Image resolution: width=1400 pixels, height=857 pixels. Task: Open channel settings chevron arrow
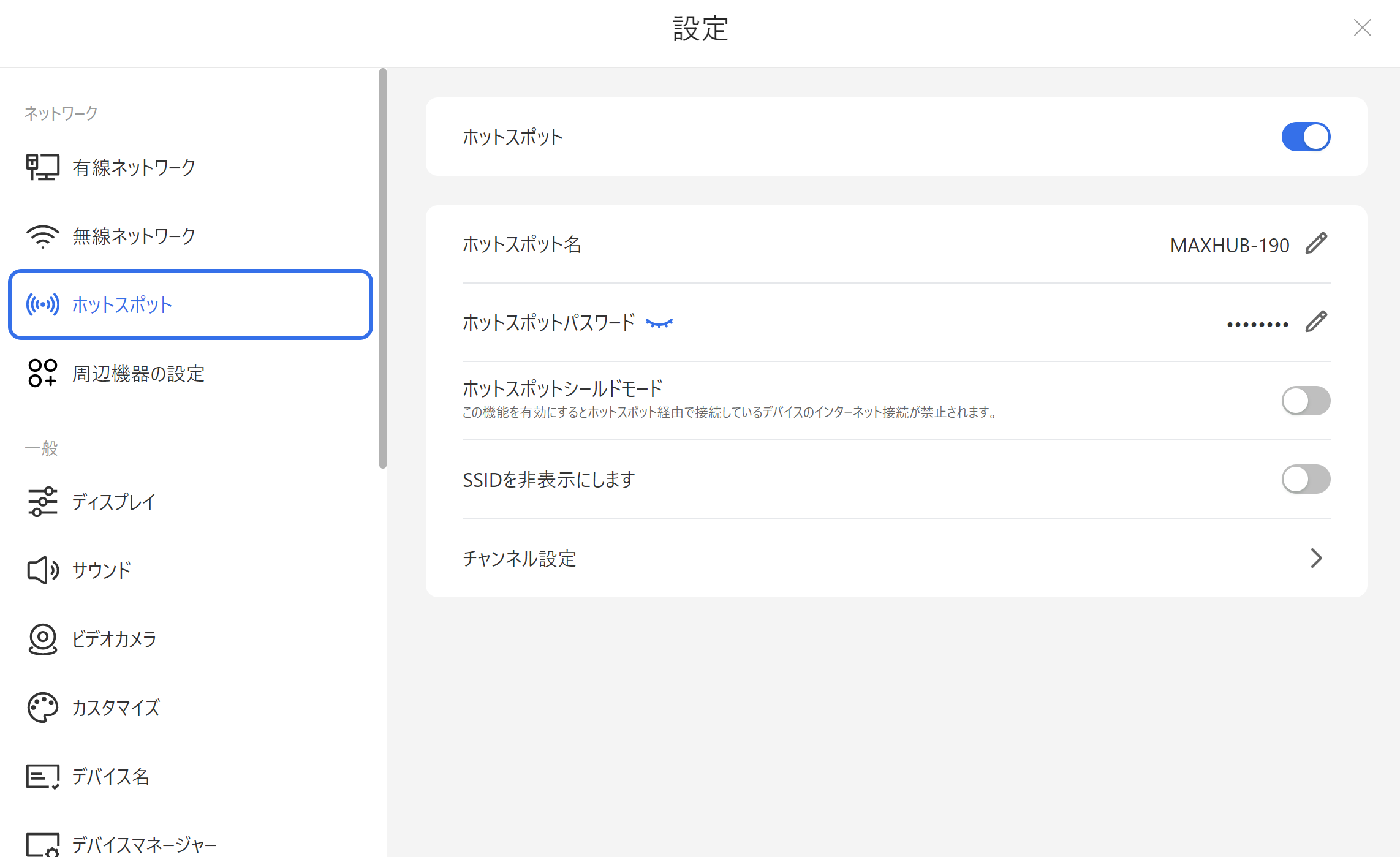click(1316, 558)
